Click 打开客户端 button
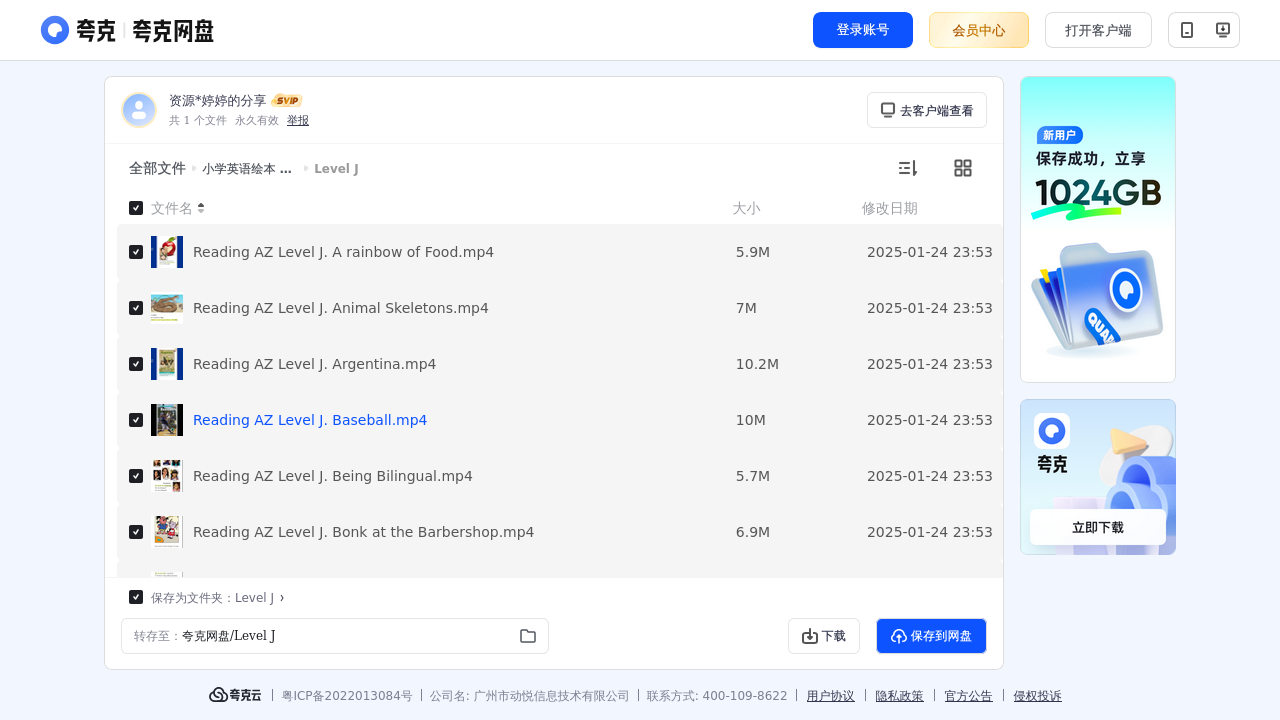This screenshot has width=1280, height=720. (x=1098, y=30)
